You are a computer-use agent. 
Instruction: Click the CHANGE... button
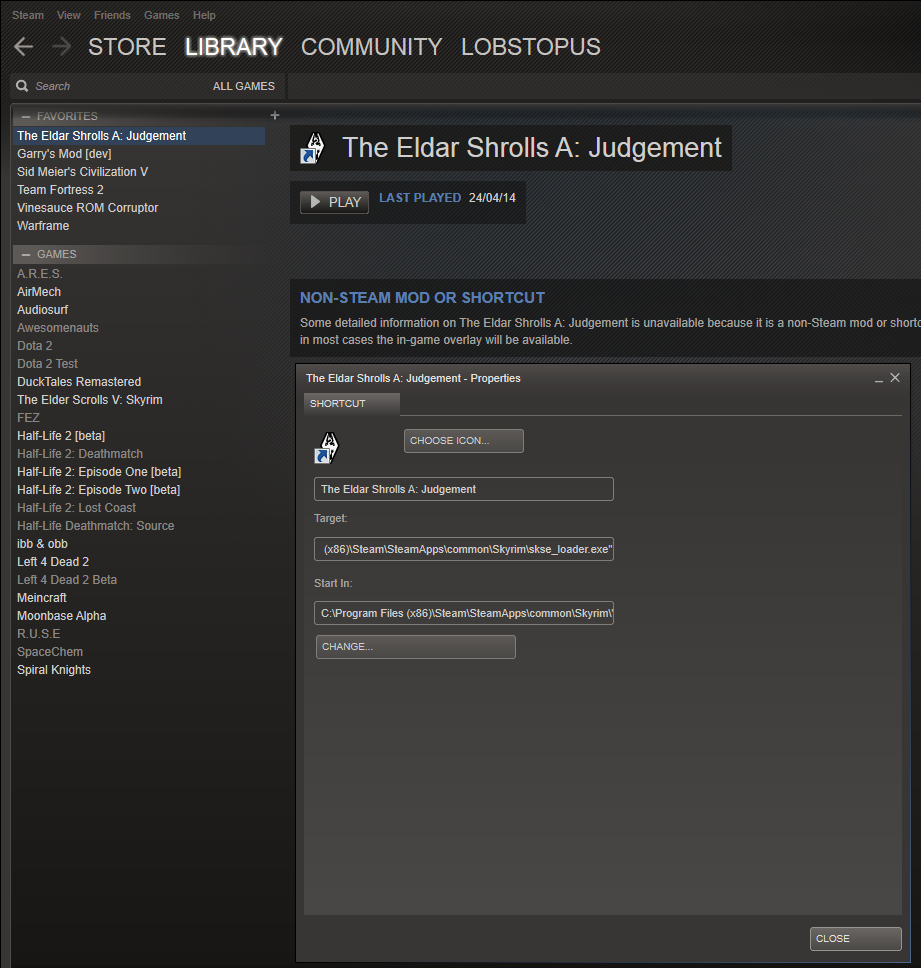415,647
